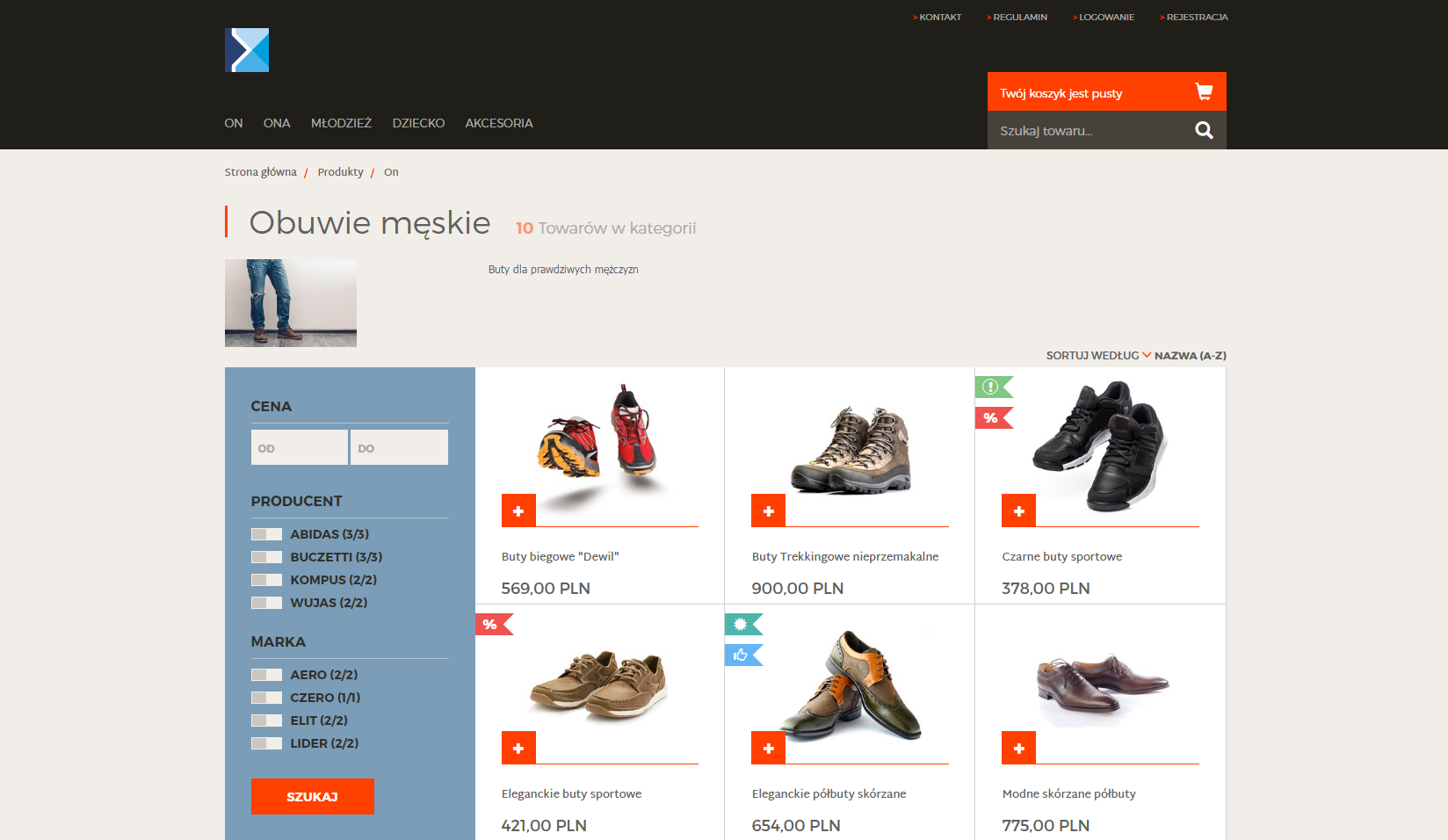The image size is (1448, 840).
Task: Open the AKCESORIA category menu
Action: 499,123
